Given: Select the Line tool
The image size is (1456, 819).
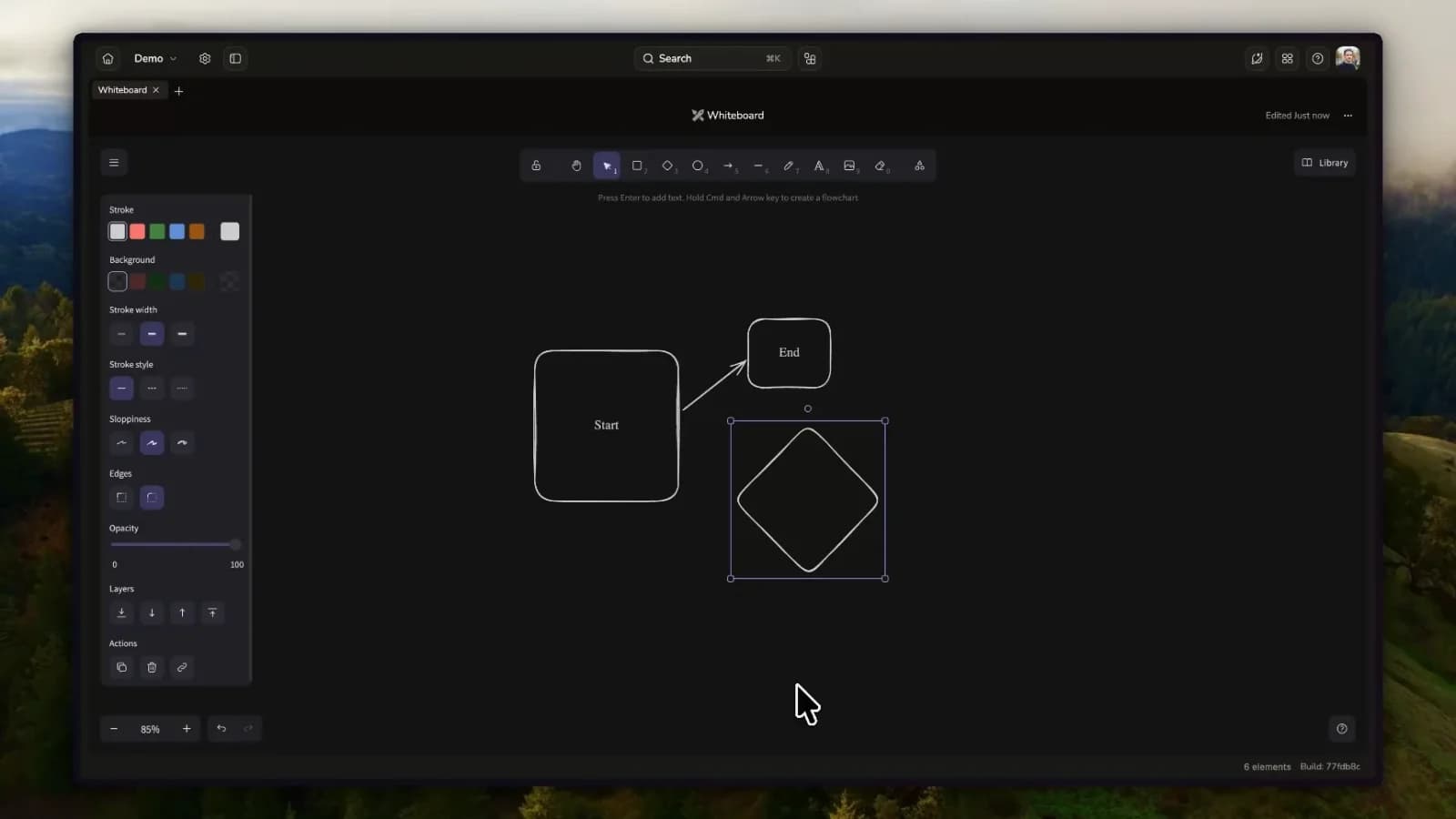Looking at the screenshot, I should (759, 166).
